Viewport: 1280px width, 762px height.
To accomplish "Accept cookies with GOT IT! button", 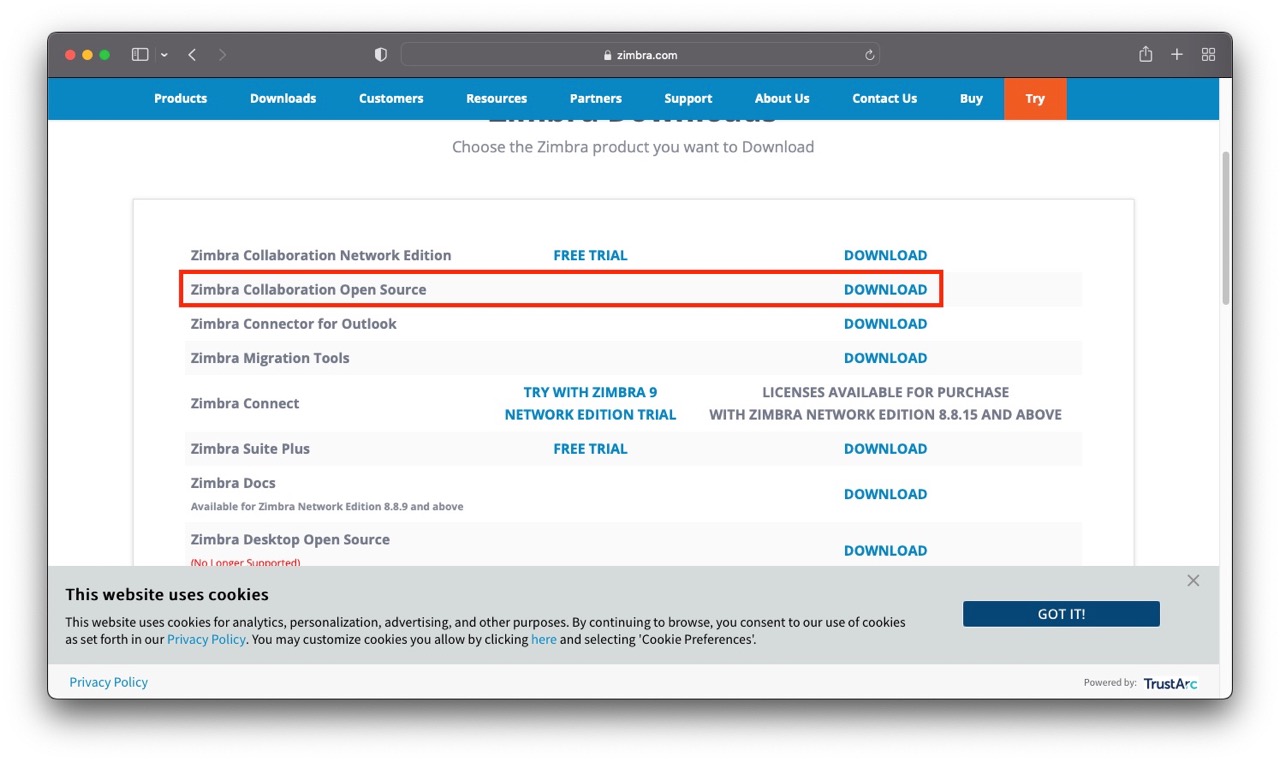I will [1061, 614].
